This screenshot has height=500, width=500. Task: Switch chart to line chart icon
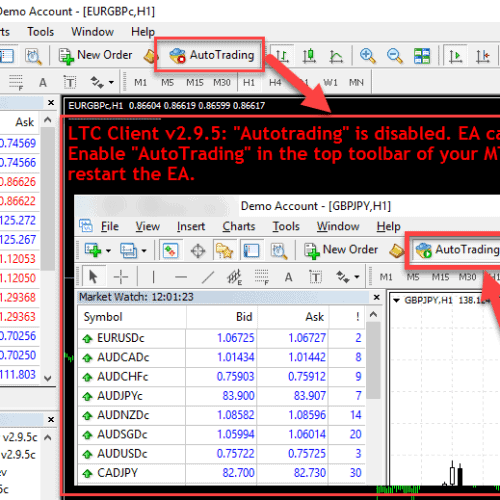[336, 56]
